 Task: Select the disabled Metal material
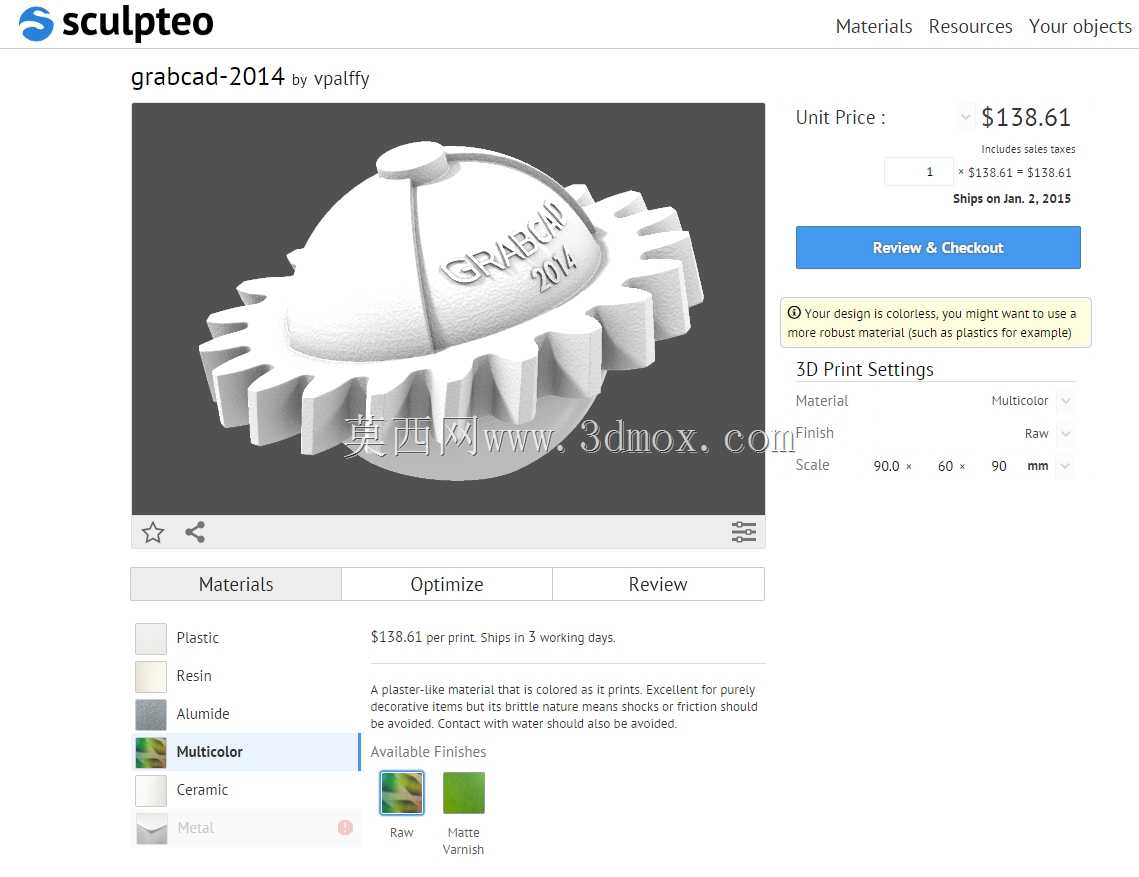(x=246, y=827)
